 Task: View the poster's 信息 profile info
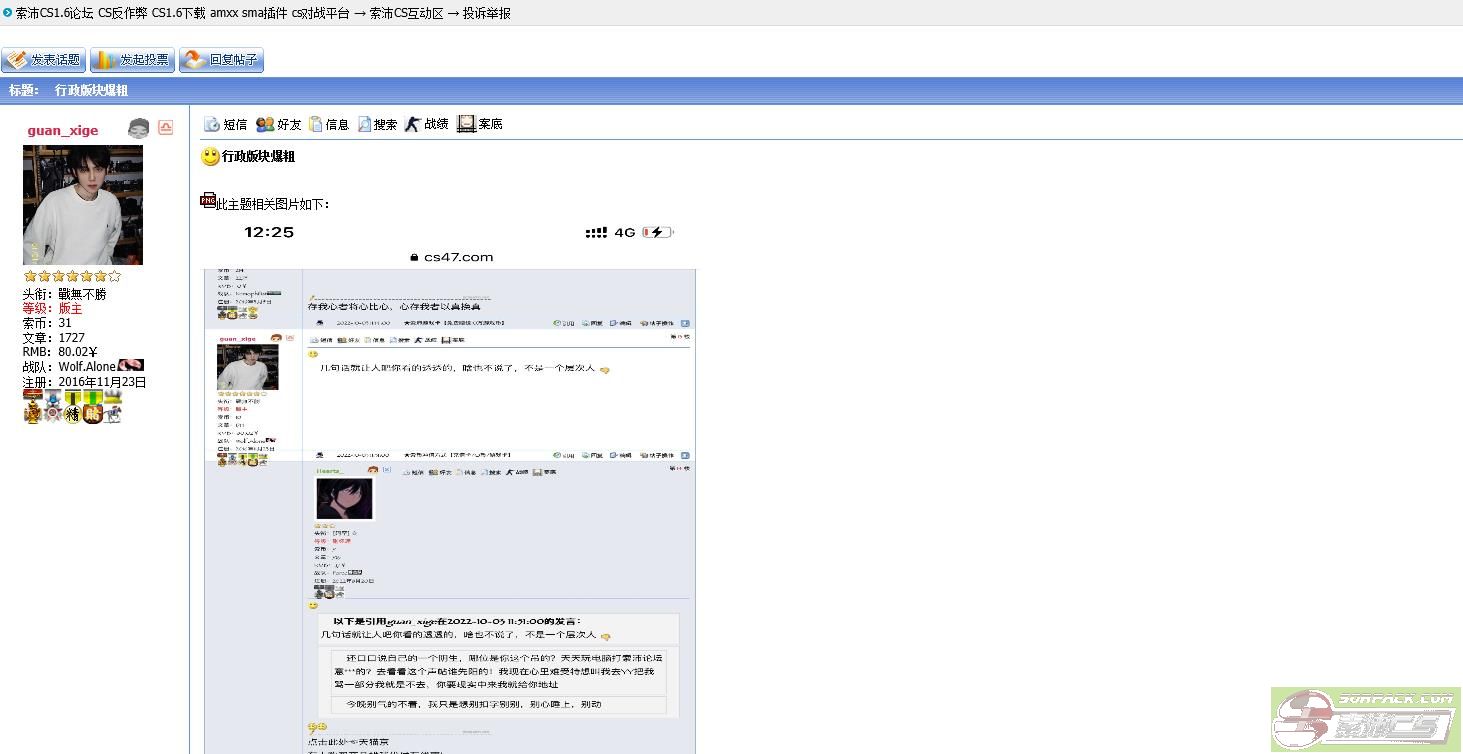(x=329, y=124)
